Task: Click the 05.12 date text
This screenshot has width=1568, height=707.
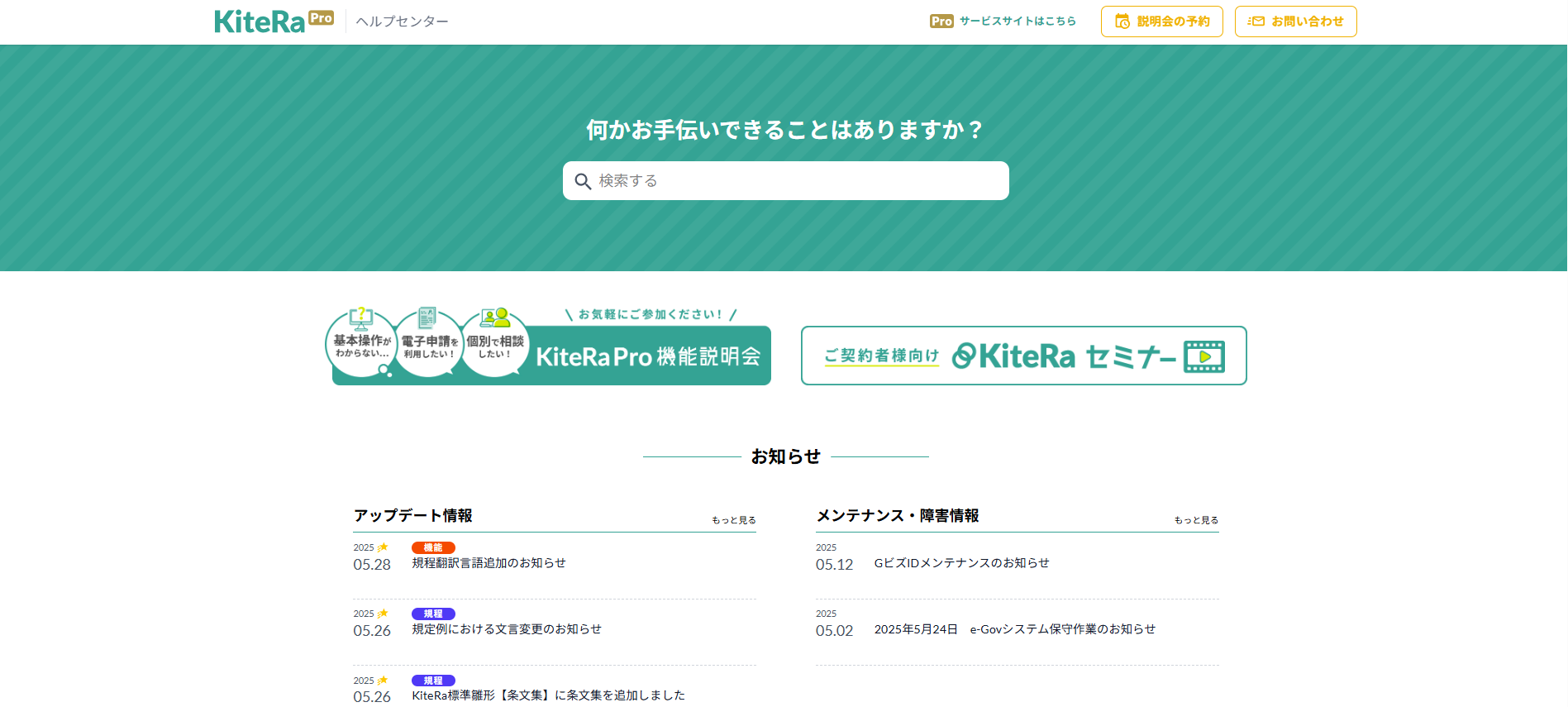Action: point(834,565)
